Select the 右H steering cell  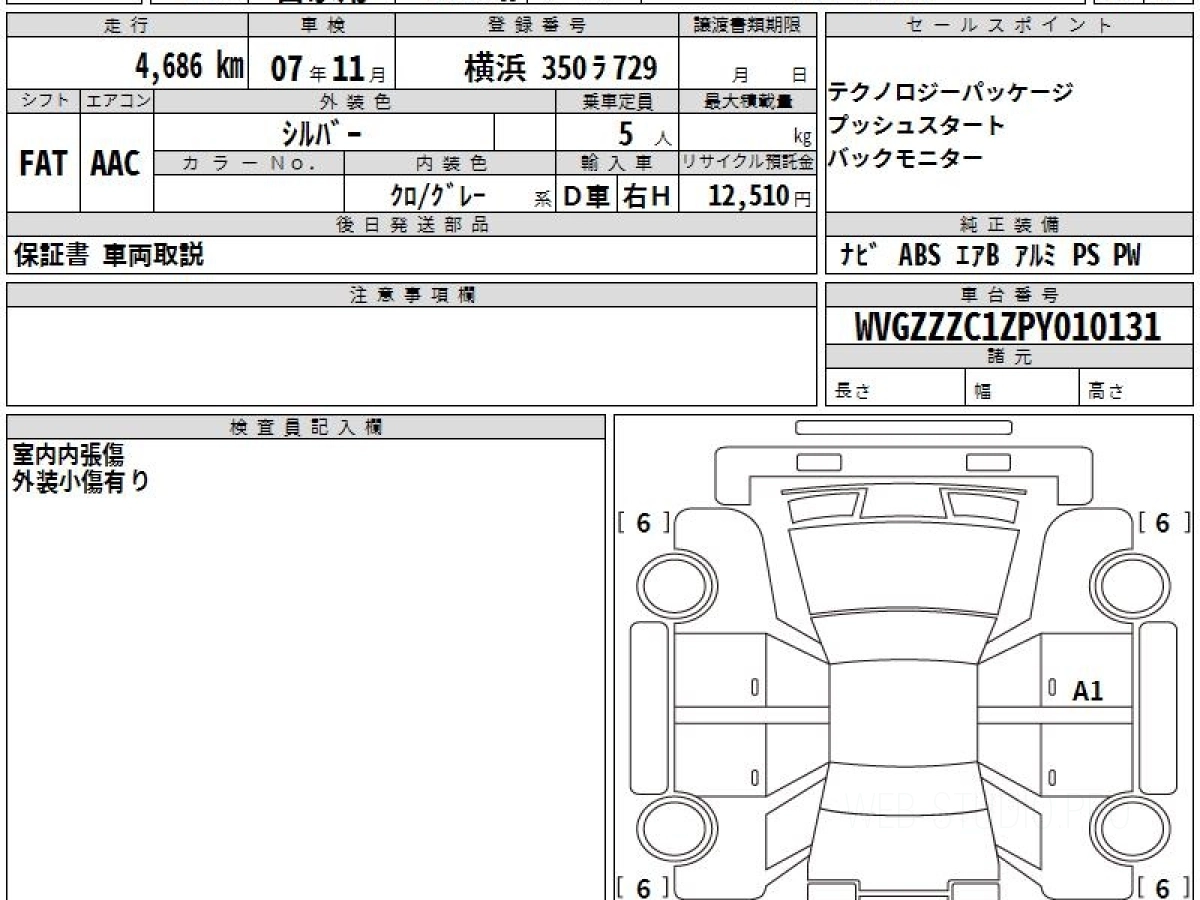coord(647,197)
